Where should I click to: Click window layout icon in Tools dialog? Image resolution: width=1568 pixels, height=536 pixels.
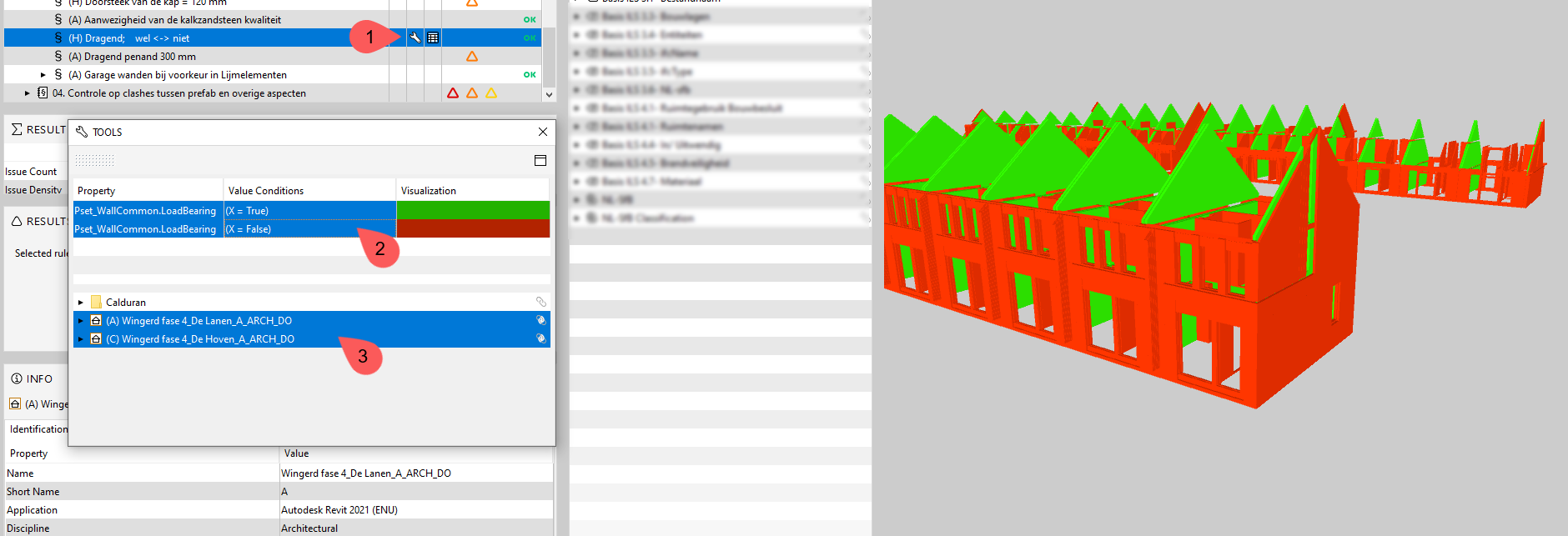[540, 160]
